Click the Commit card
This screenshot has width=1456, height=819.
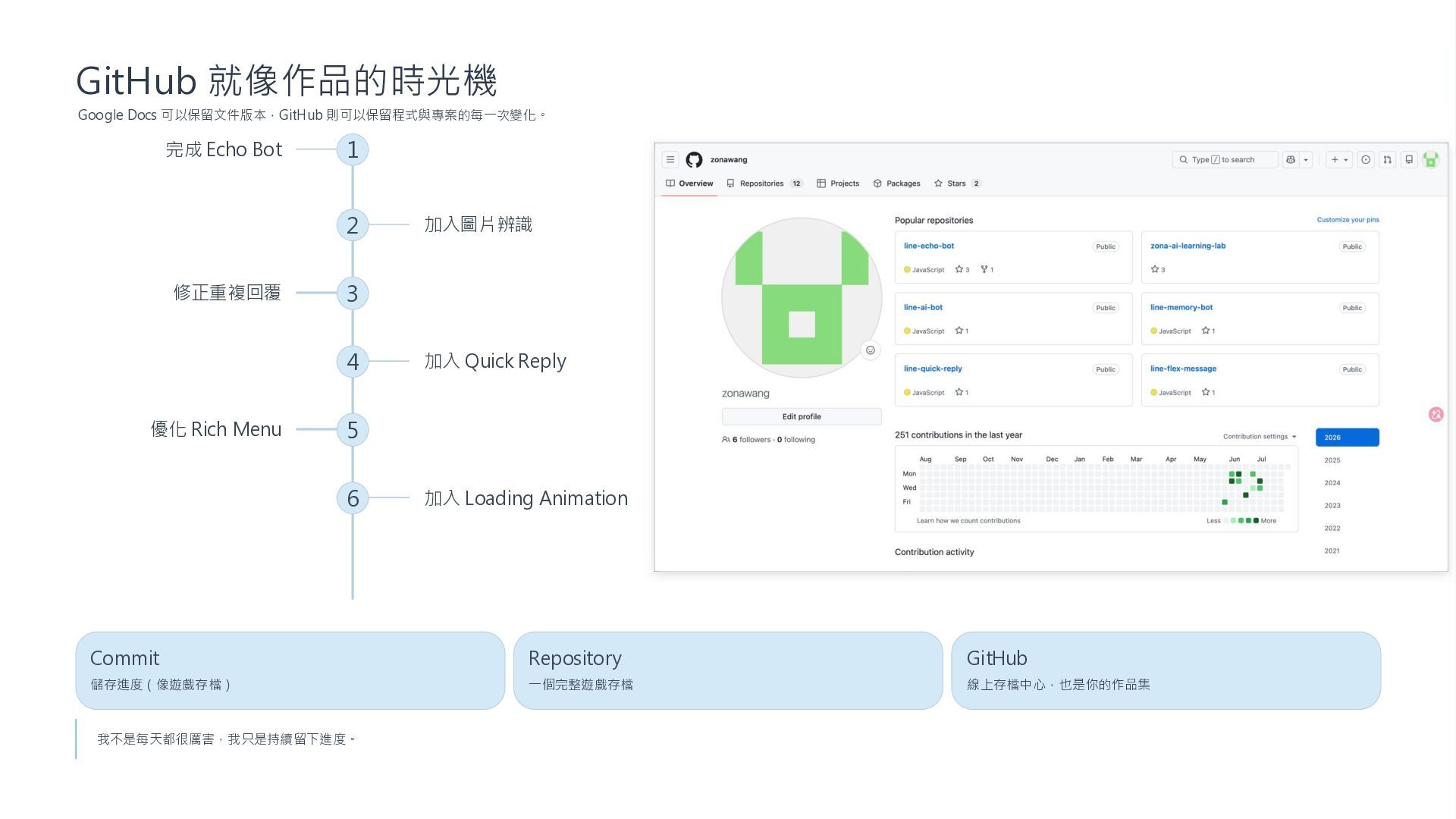290,670
